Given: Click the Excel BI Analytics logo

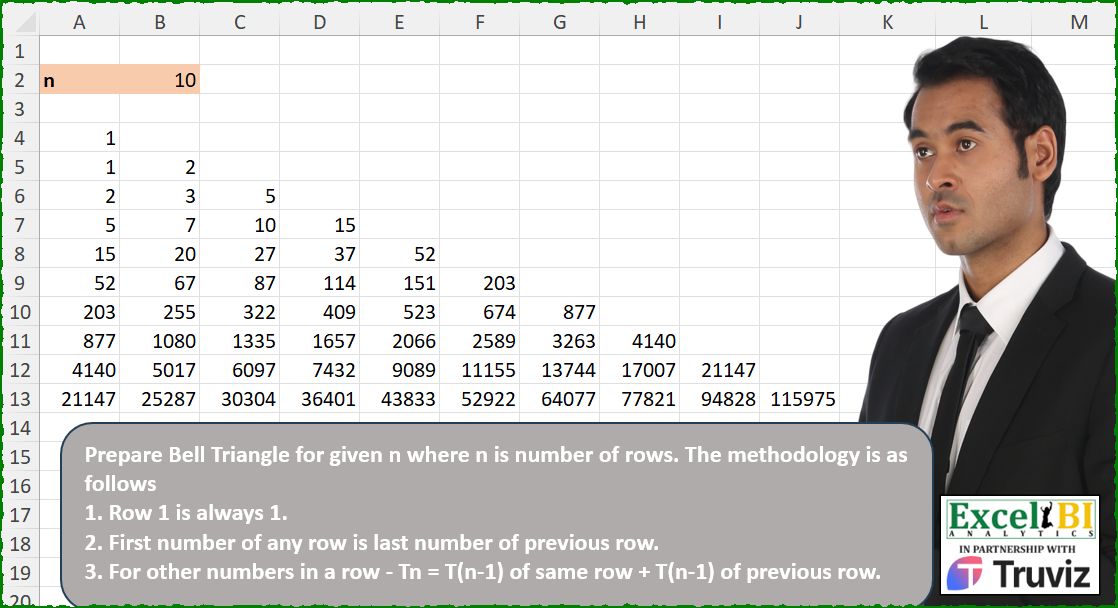Looking at the screenshot, I should pyautogui.click(x=1020, y=520).
